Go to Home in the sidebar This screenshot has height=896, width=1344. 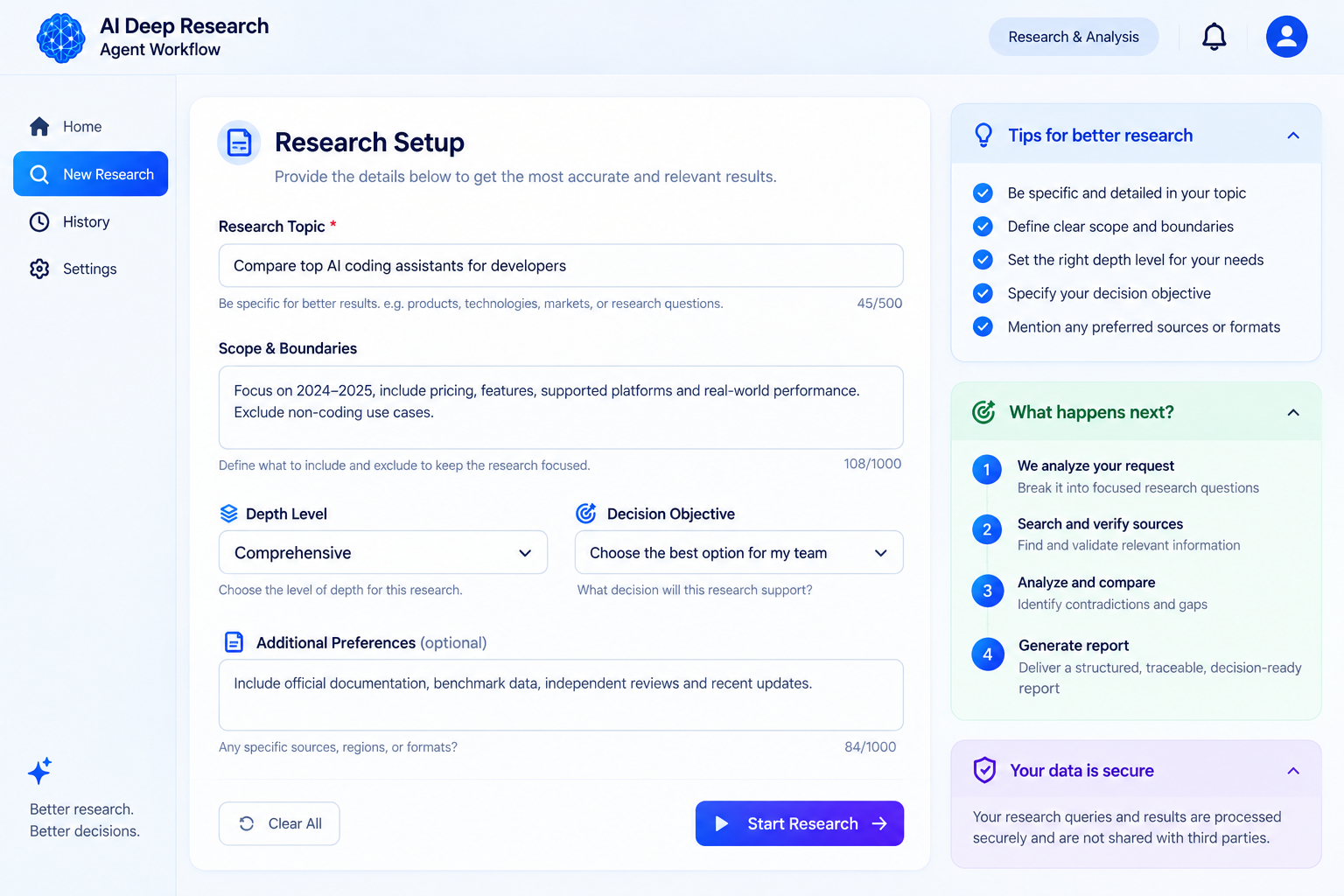(x=90, y=127)
